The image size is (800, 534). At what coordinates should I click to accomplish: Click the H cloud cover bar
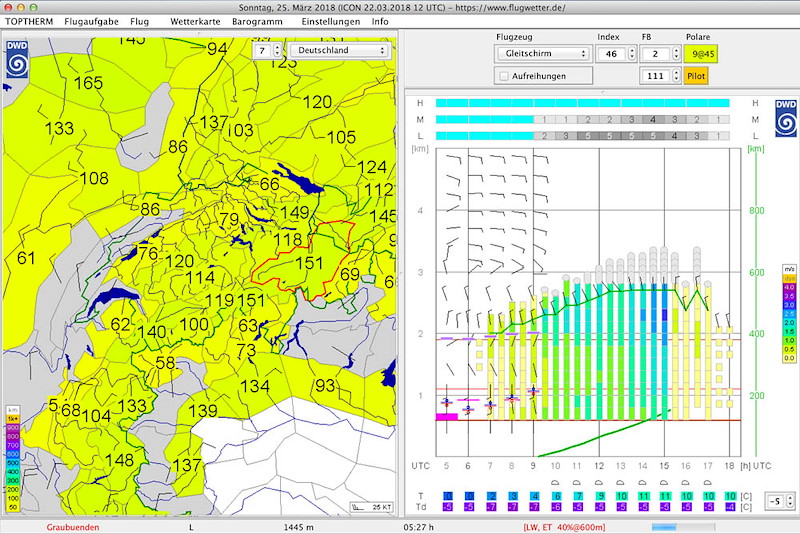coord(582,103)
